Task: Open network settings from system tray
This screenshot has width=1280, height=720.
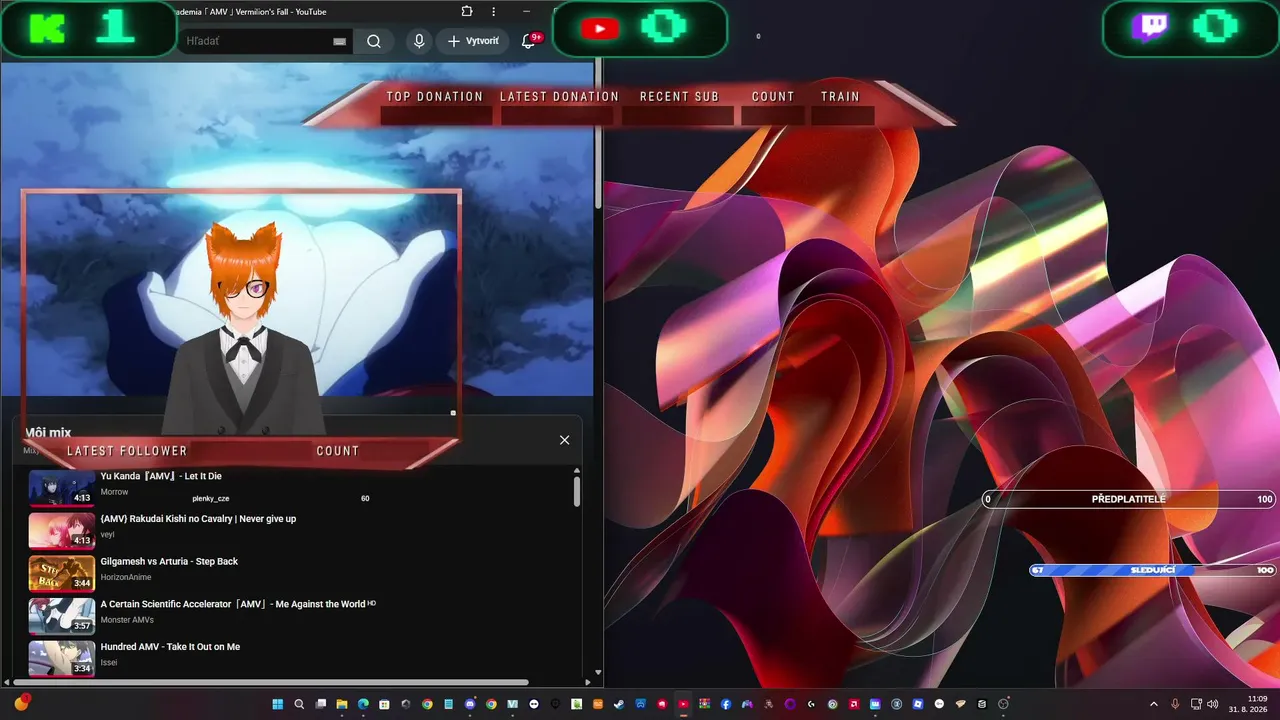Action: click(1196, 704)
